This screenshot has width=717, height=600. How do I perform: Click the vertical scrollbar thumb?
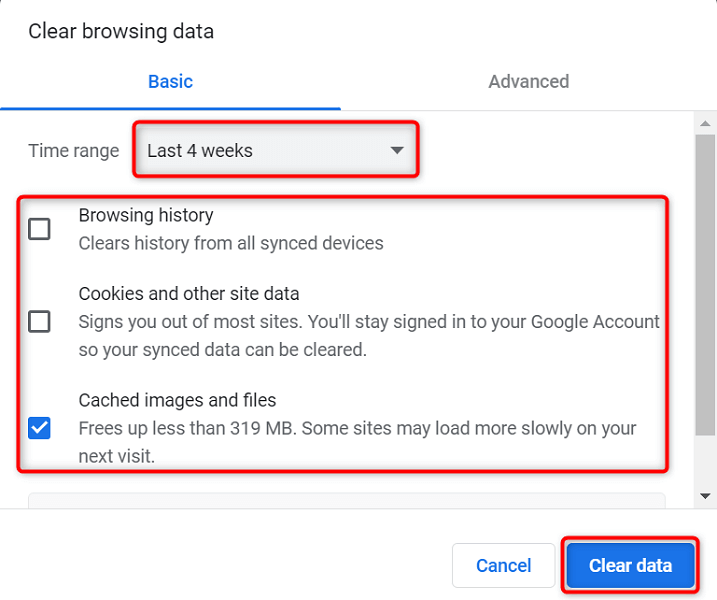point(705,285)
